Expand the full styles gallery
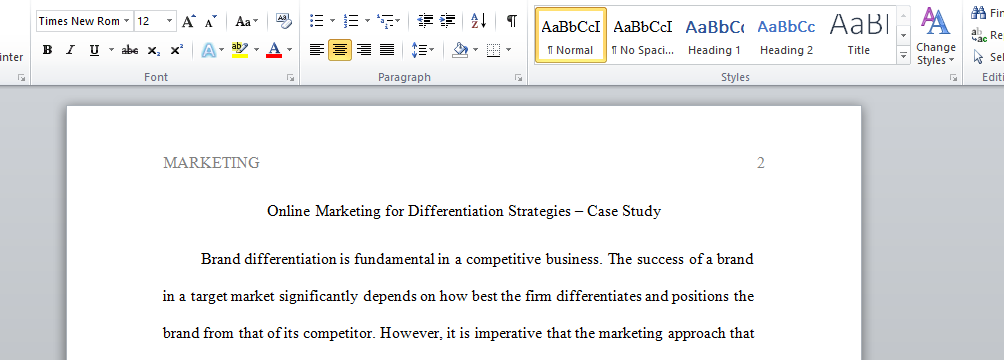 (903, 55)
